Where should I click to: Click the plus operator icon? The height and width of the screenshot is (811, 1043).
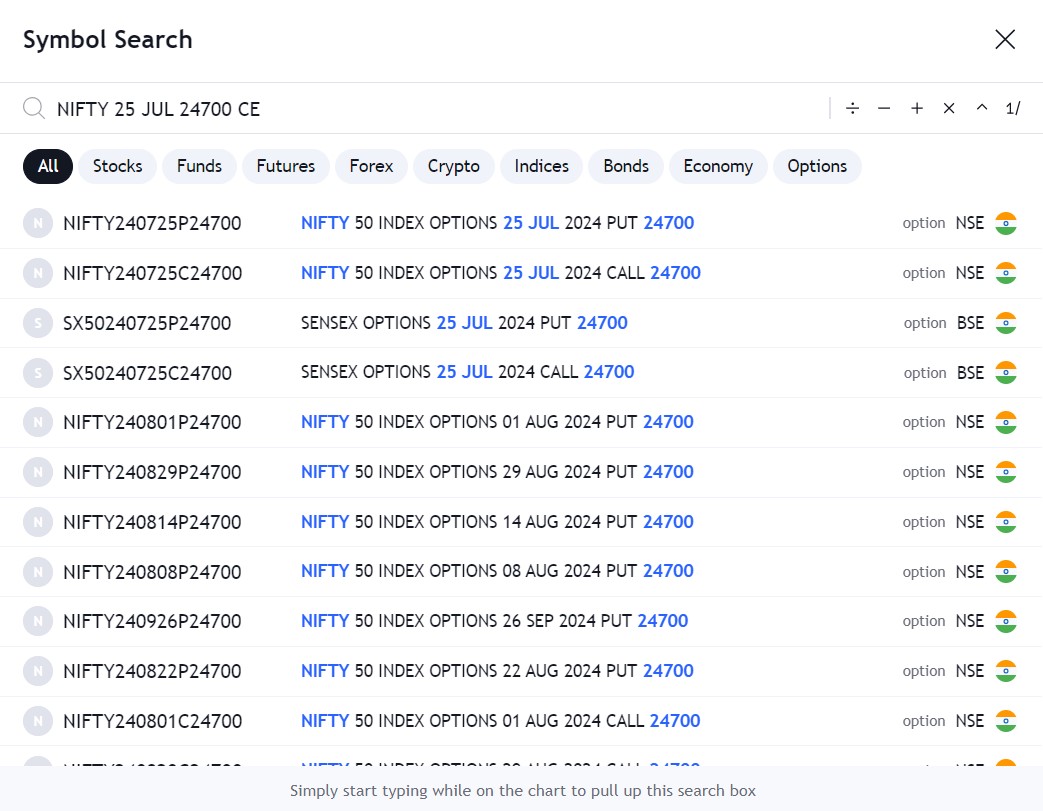(x=917, y=108)
